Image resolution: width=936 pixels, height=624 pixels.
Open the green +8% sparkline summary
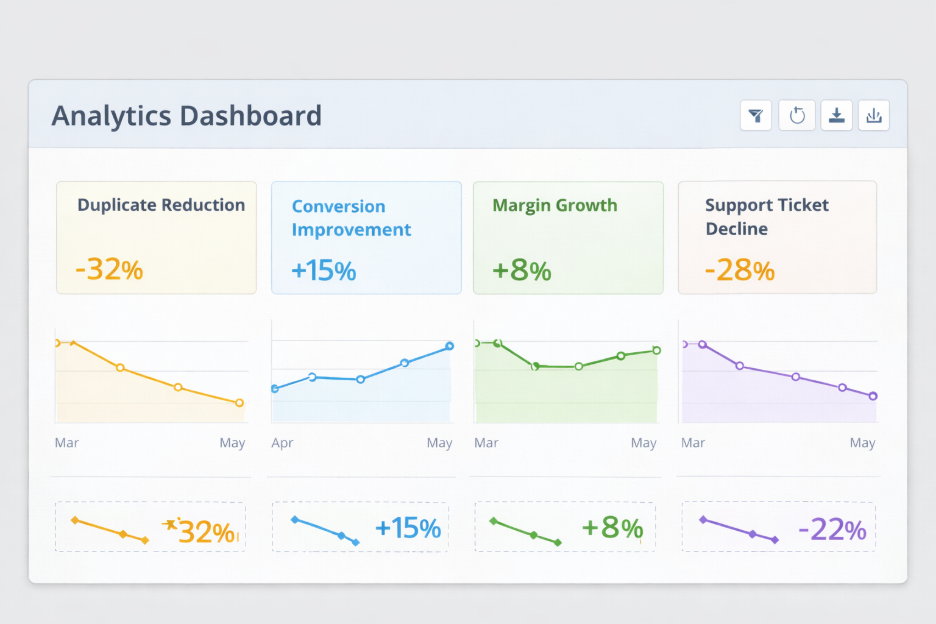(x=565, y=527)
